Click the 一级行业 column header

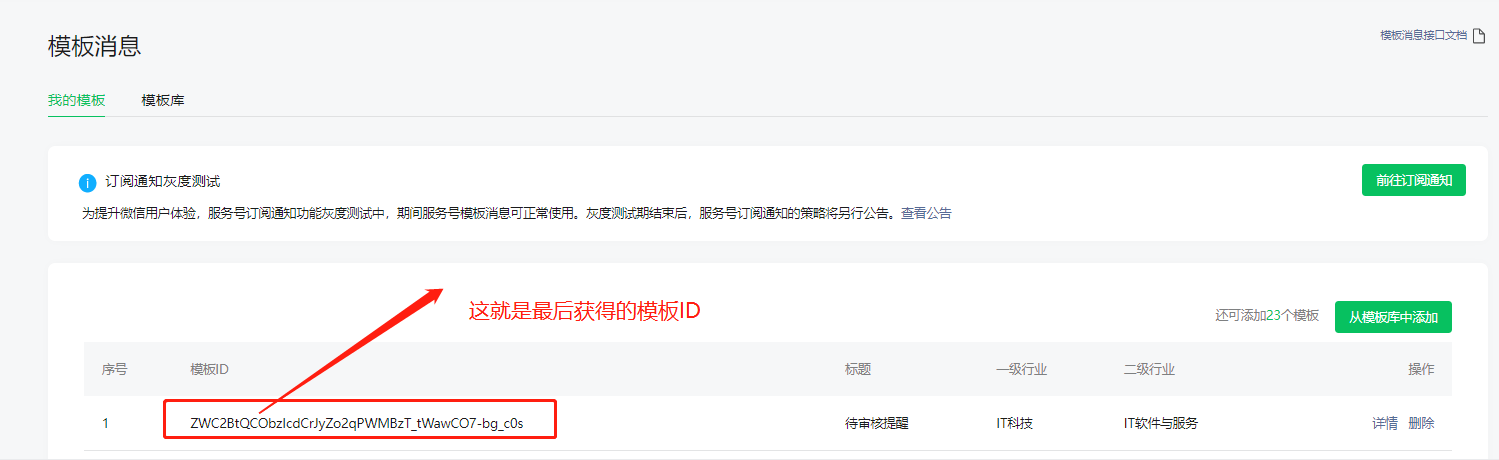pyautogui.click(x=1021, y=369)
